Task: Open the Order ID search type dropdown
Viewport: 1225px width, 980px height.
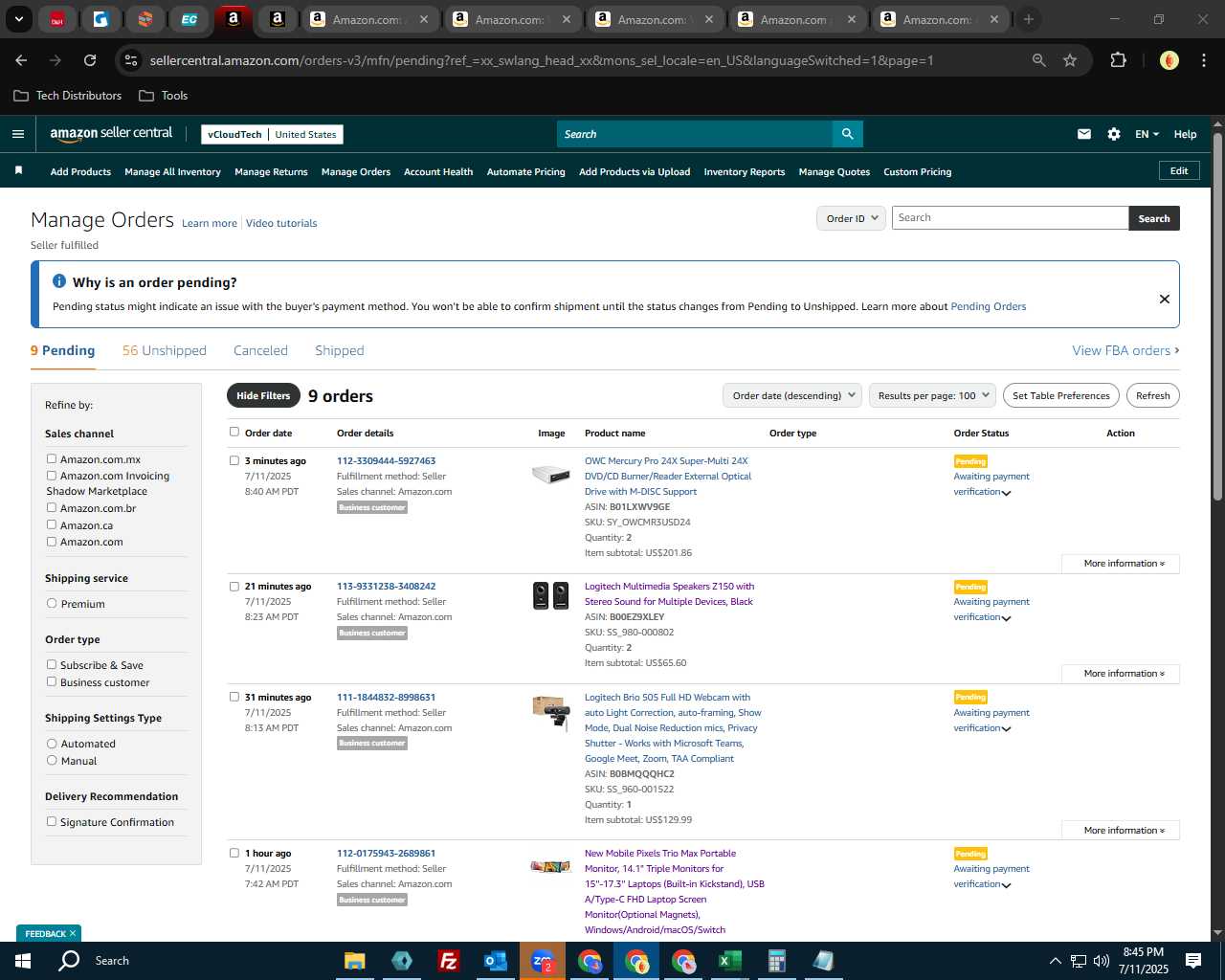Action: [850, 218]
